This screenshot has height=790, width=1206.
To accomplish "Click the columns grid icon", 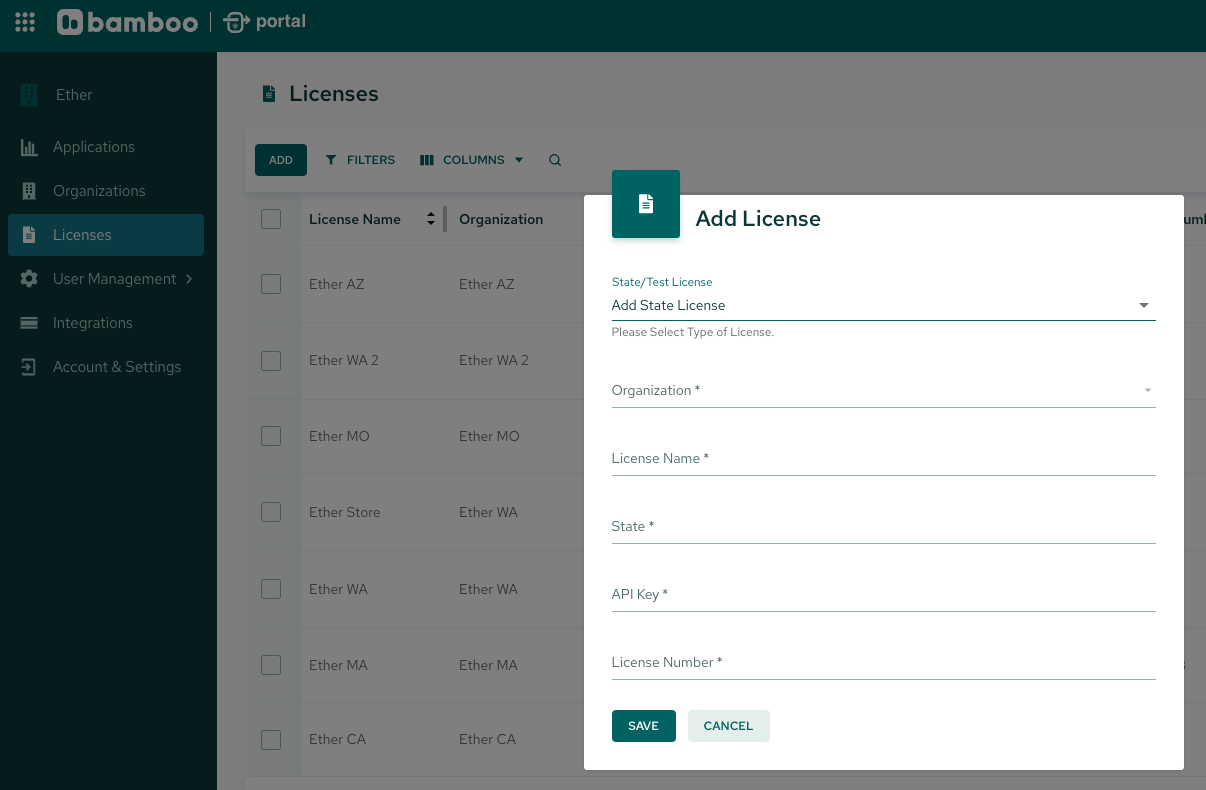I will click(427, 160).
